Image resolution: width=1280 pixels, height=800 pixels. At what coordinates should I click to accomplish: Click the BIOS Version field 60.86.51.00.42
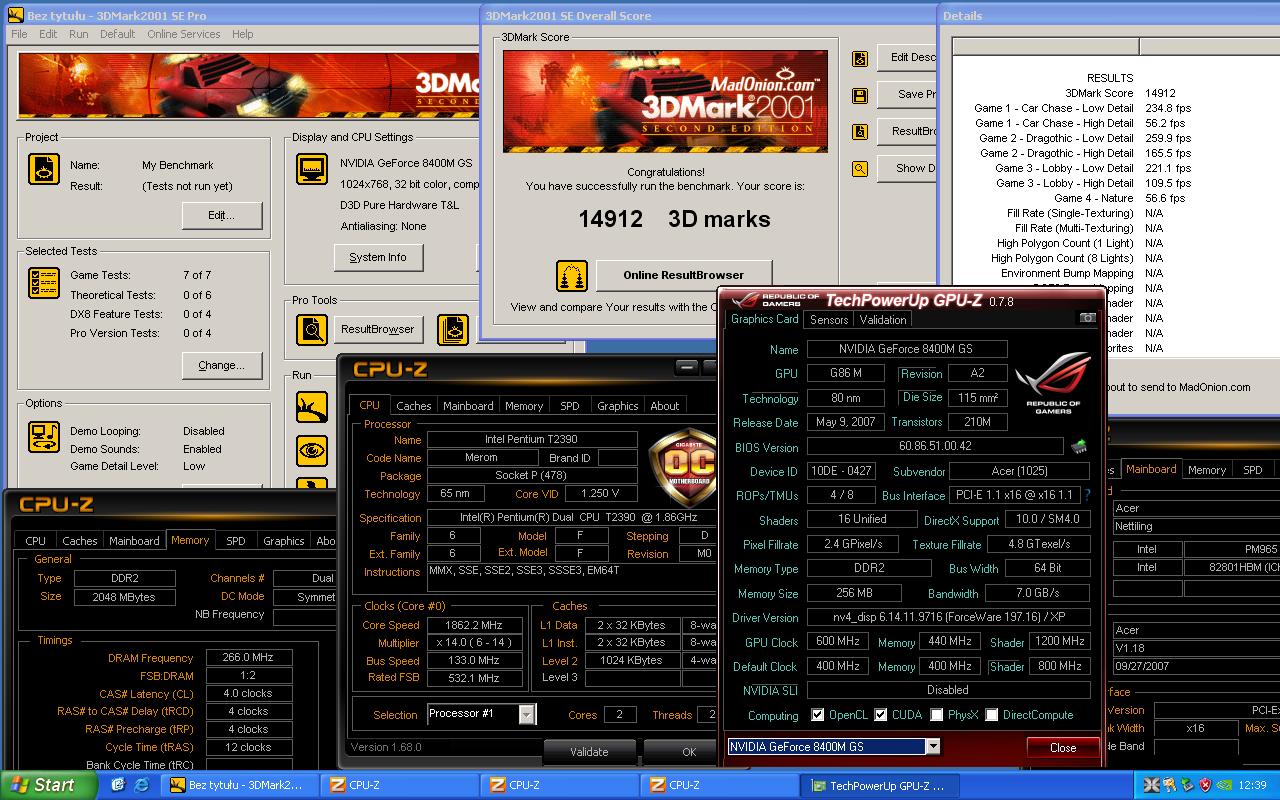tap(935, 447)
